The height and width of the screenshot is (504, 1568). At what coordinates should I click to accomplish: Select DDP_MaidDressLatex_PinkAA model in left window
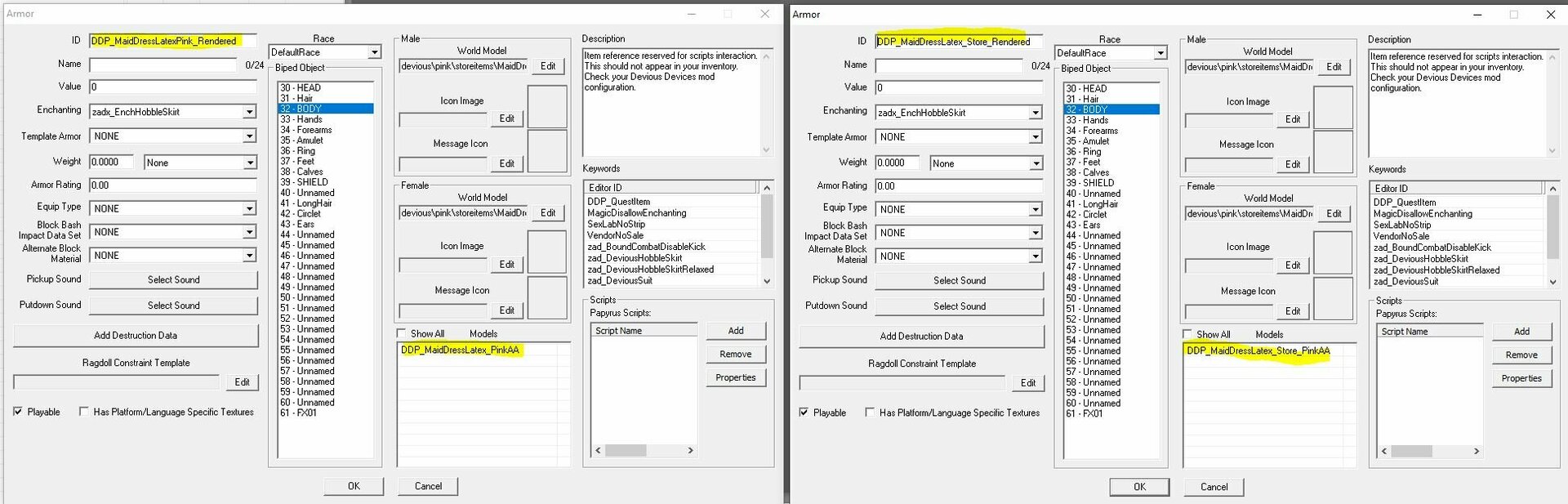coord(460,350)
